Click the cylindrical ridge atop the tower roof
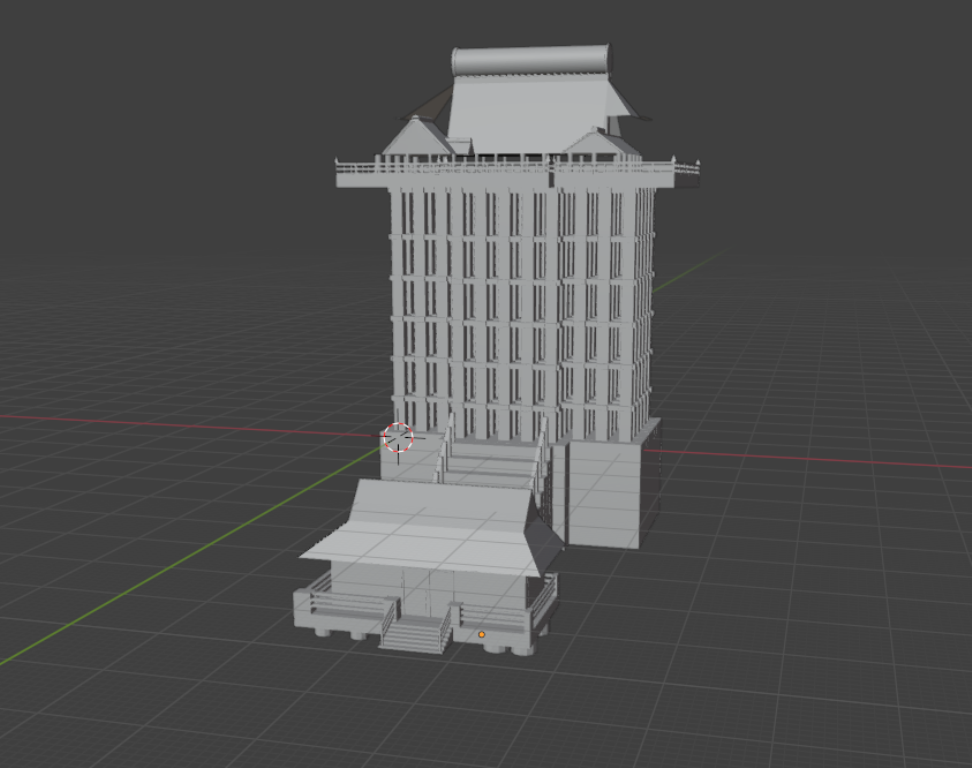The height and width of the screenshot is (768, 972). (x=531, y=60)
